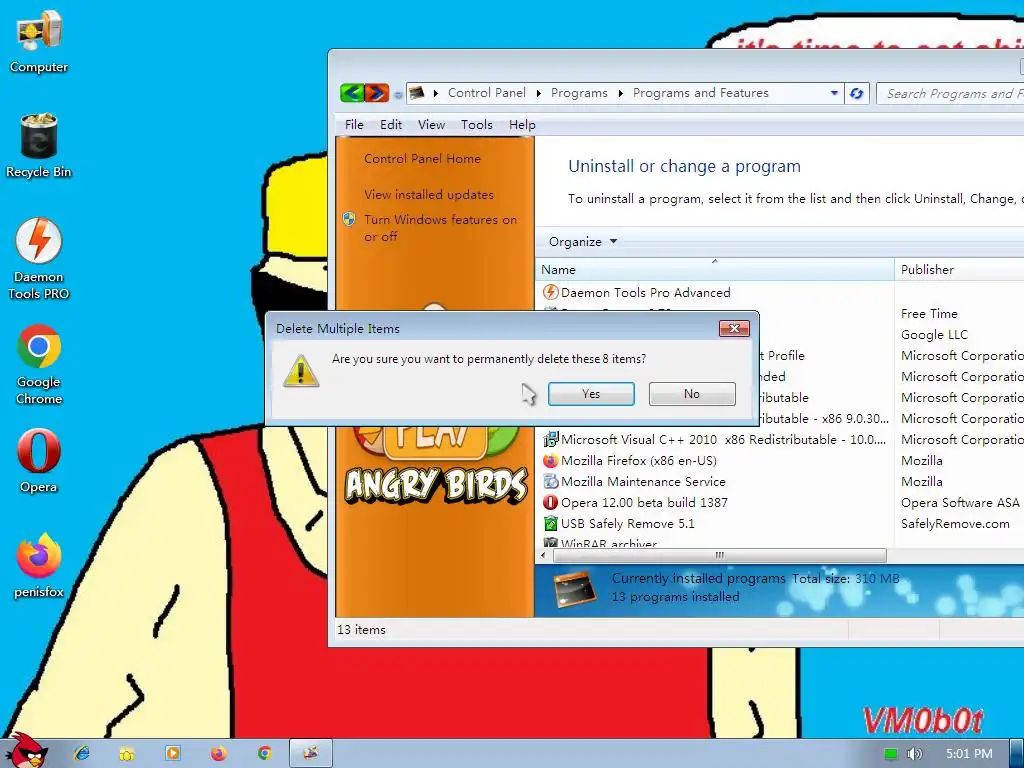
Task: Open Firefox from the taskbar
Action: (218, 753)
